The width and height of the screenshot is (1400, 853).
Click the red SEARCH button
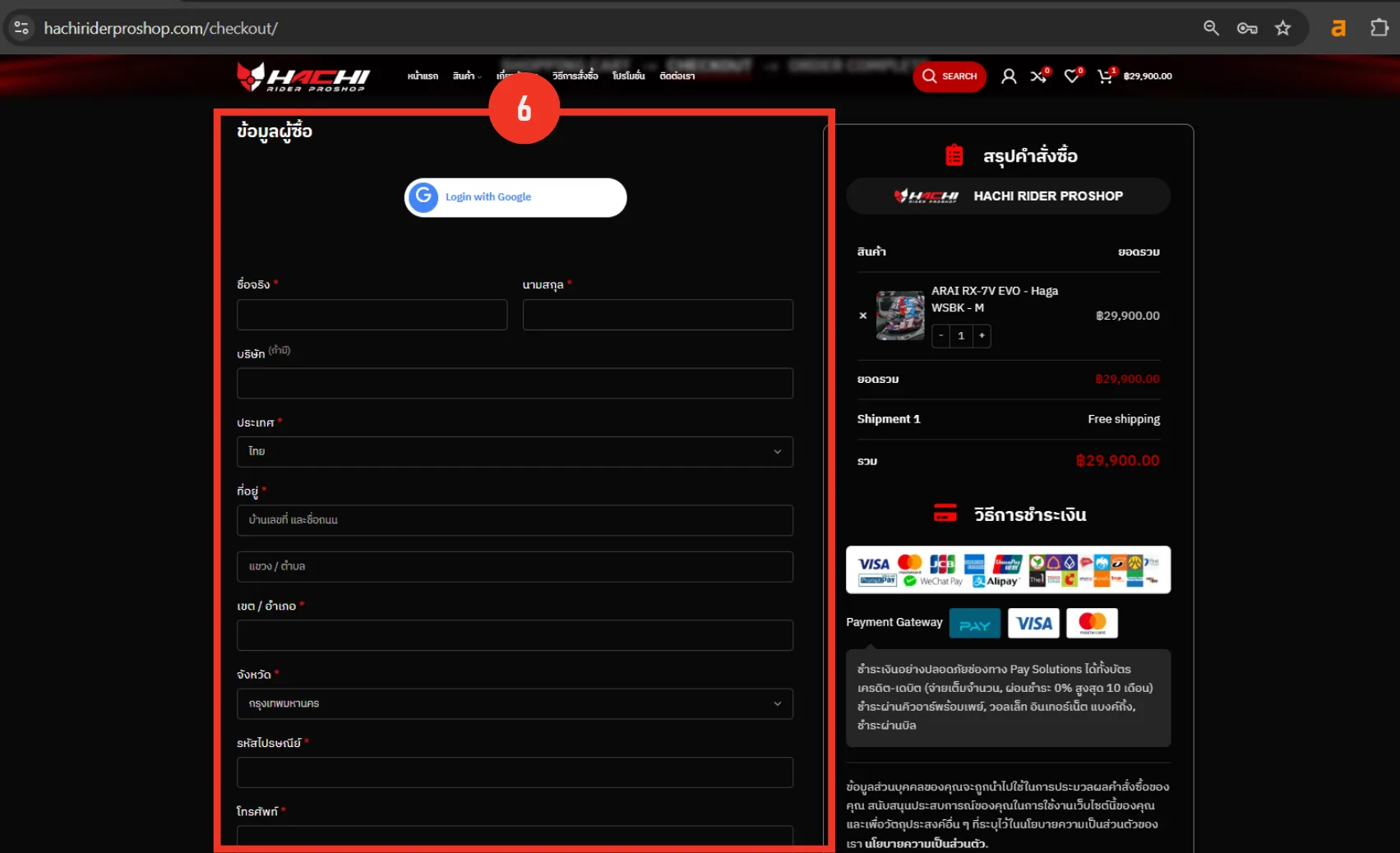(950, 76)
